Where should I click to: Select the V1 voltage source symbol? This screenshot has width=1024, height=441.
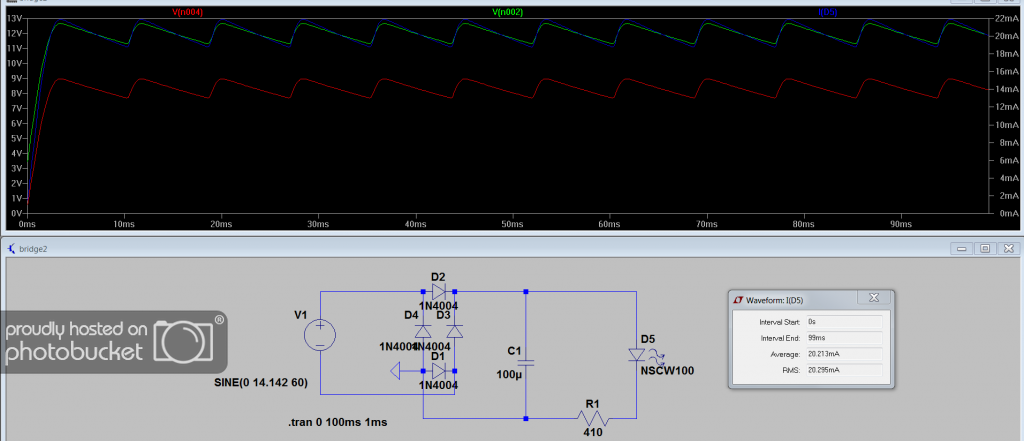pos(320,337)
